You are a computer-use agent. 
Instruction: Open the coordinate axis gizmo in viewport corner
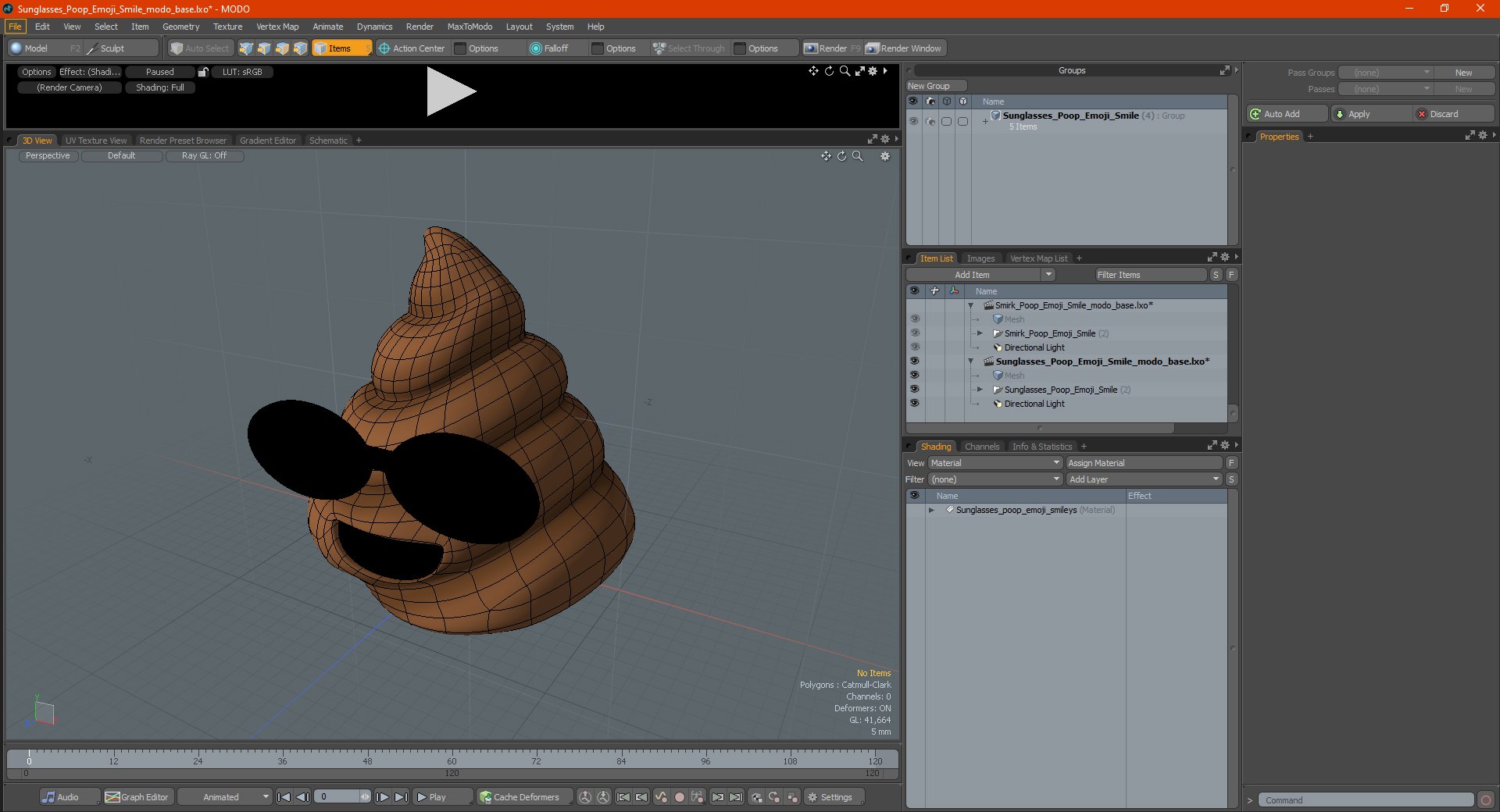point(41,710)
